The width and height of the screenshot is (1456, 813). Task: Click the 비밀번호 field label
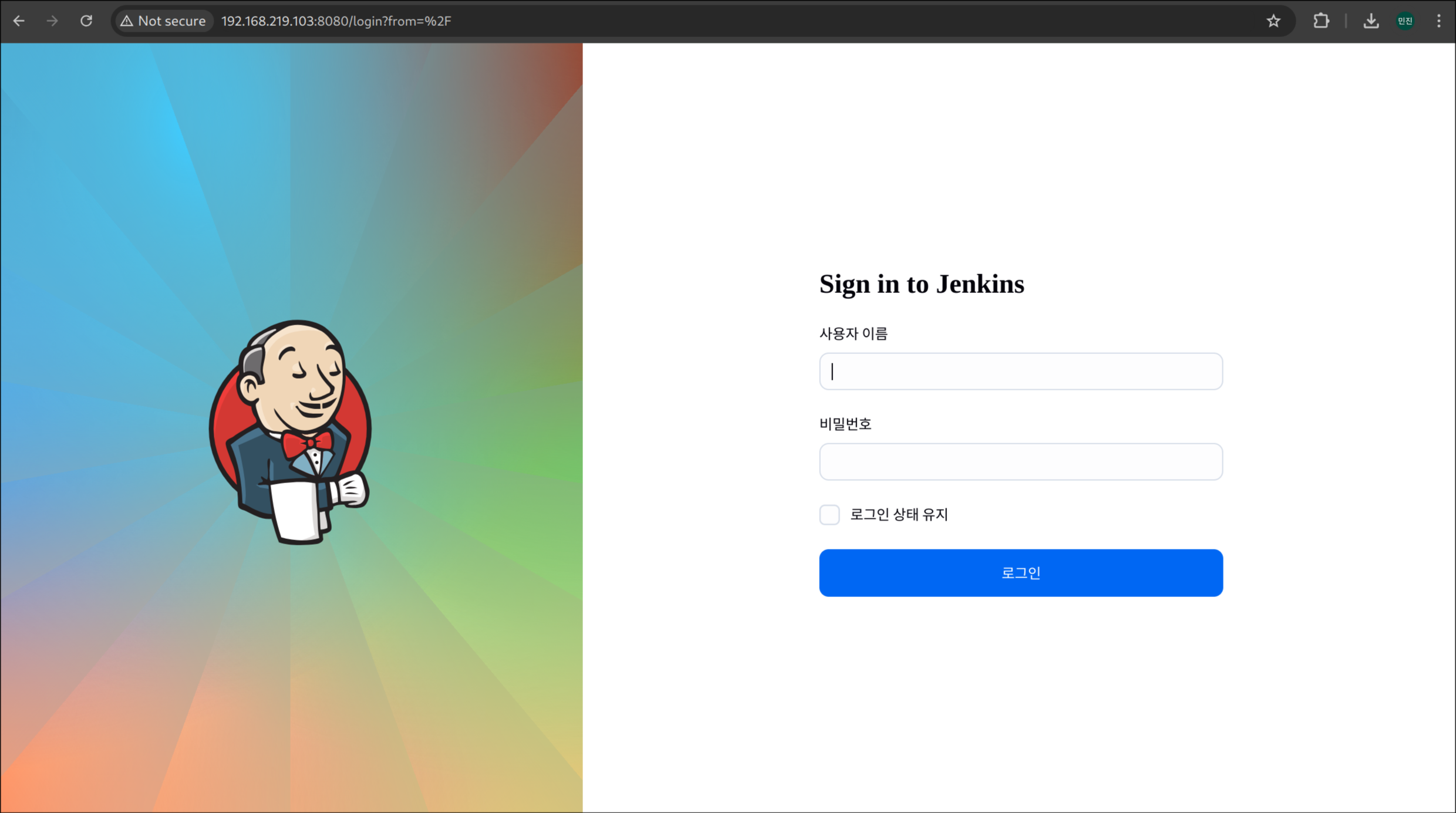pyautogui.click(x=845, y=424)
